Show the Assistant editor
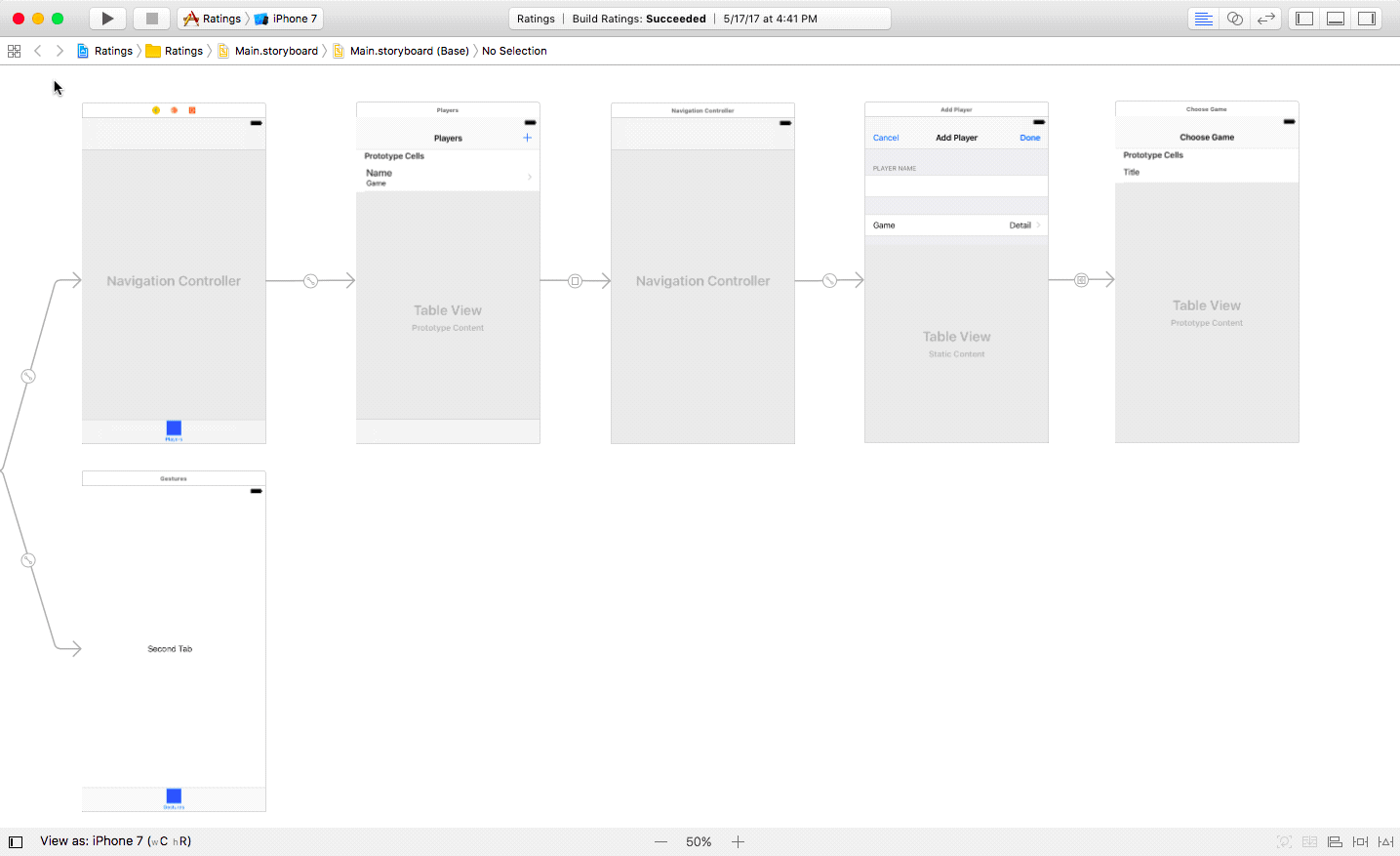The image size is (1400, 856). click(x=1235, y=19)
